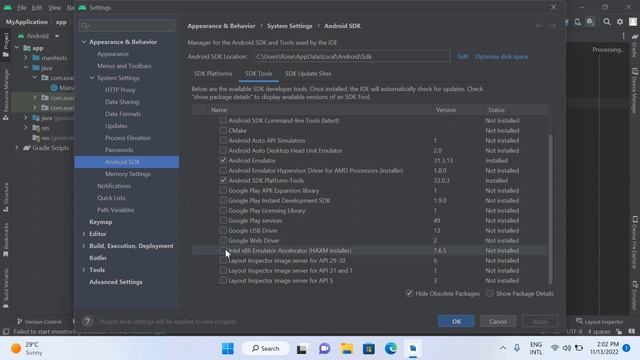Click the SDK tools list vertical scrollbar
Screen dimensions: 640x360
550,208
